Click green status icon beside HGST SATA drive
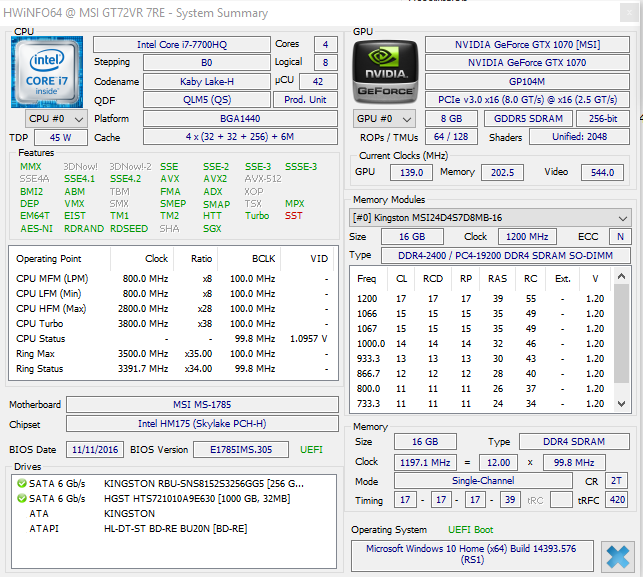 coord(22,499)
